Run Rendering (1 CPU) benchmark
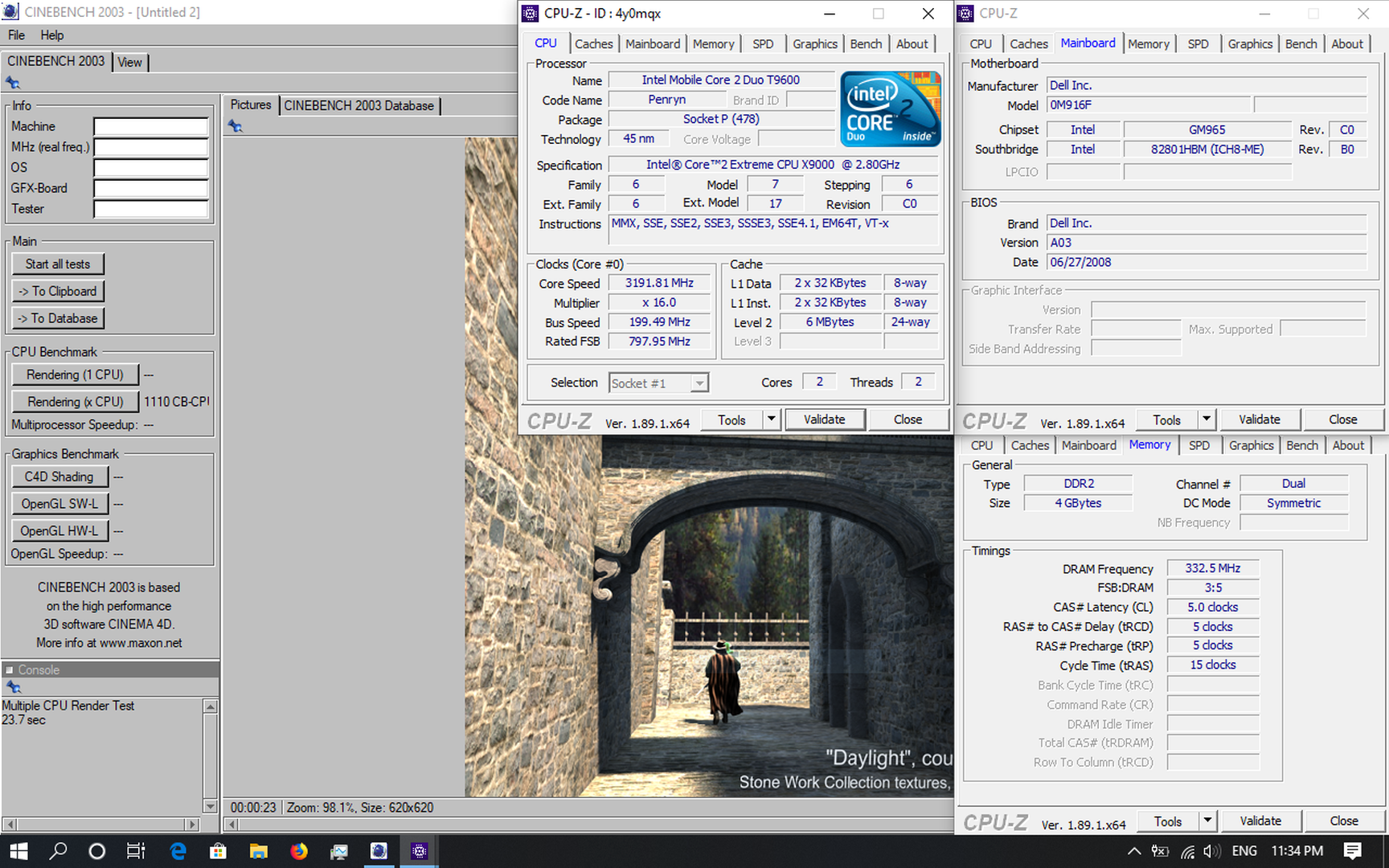The image size is (1389, 868). point(75,375)
